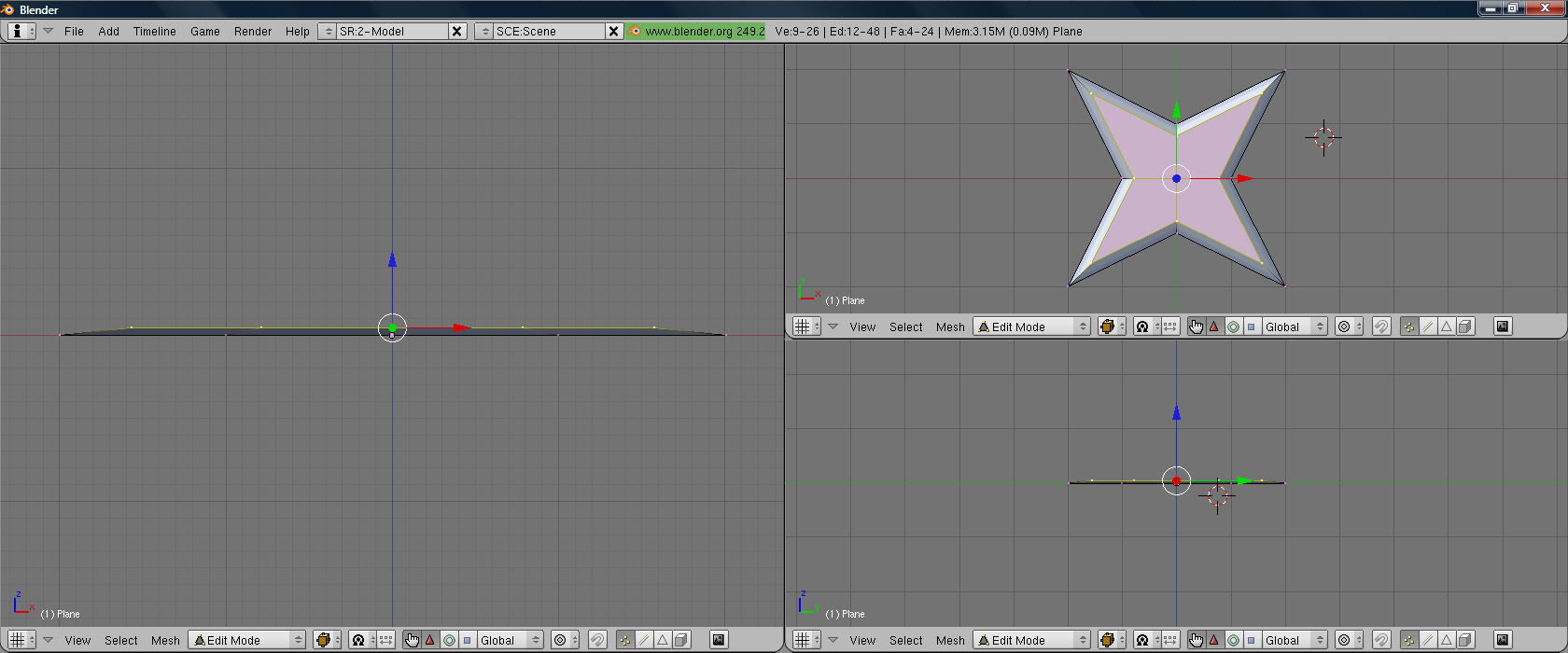The width and height of the screenshot is (1568, 653).
Task: Open the SR:2-Model screen selector
Action: pyautogui.click(x=328, y=31)
